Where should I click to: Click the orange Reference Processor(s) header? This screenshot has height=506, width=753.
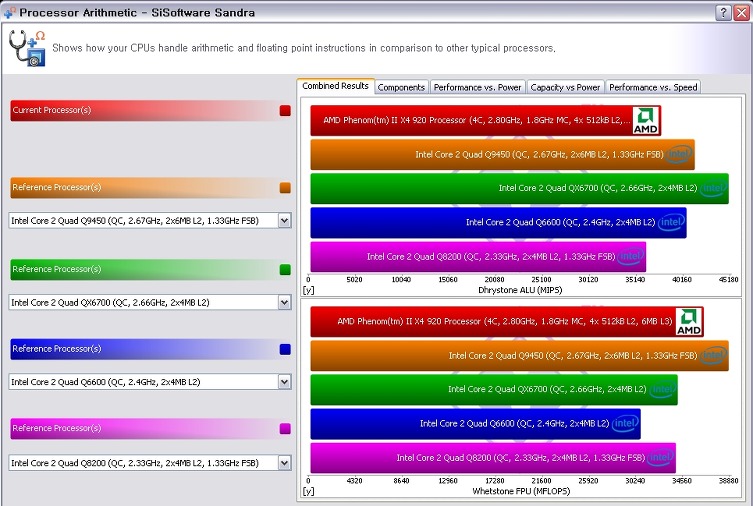[x=150, y=188]
